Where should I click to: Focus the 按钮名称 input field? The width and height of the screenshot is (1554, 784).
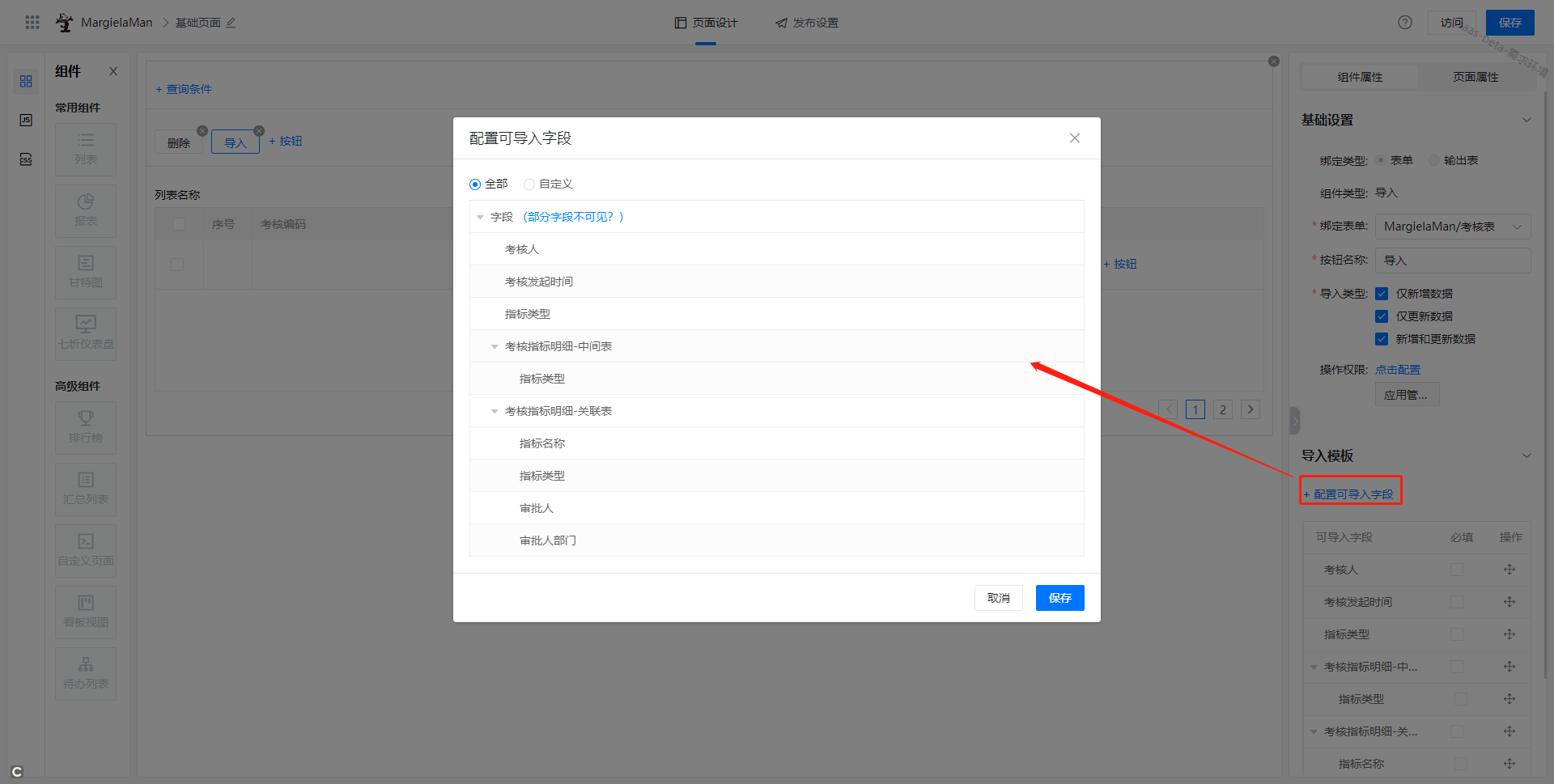(1453, 261)
